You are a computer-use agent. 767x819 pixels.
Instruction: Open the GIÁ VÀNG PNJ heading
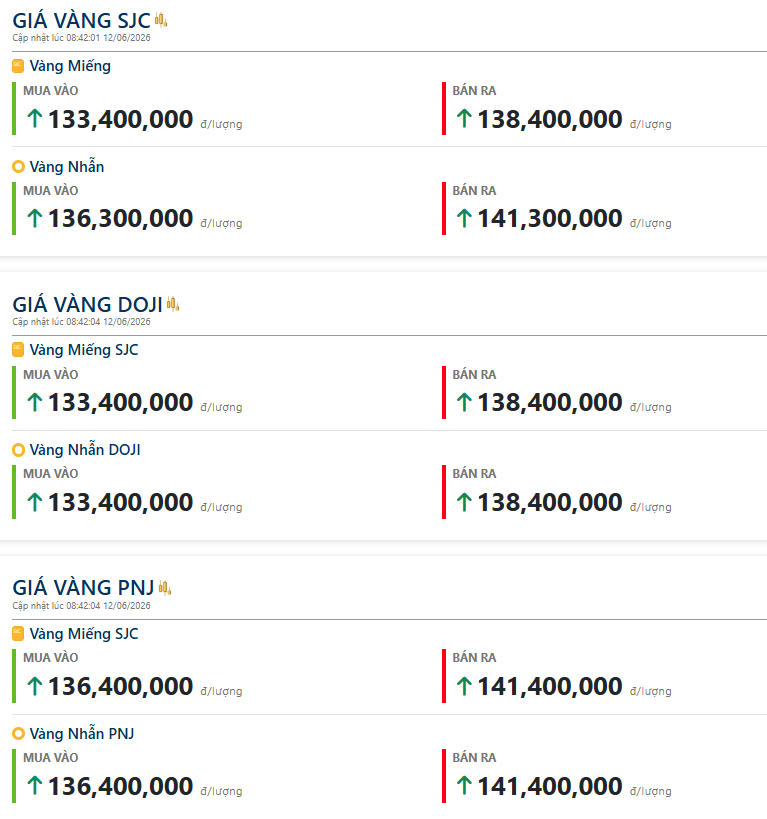[83, 588]
